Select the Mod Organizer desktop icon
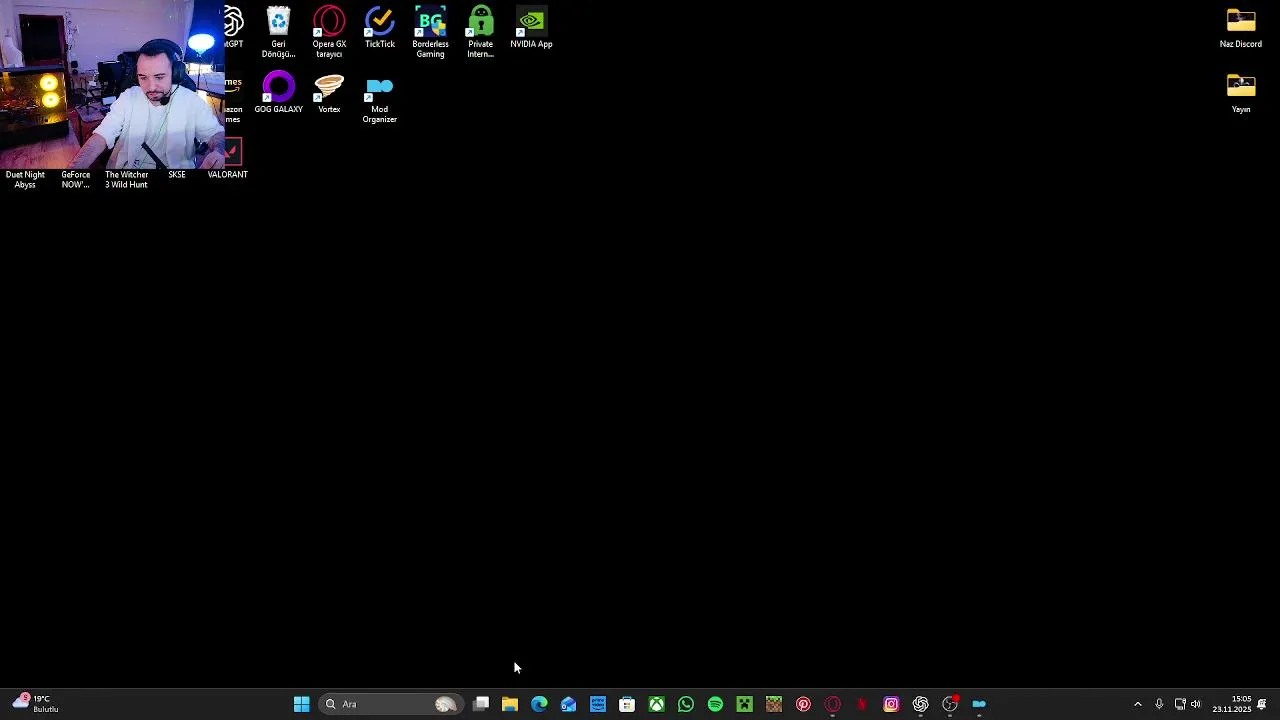 point(380,98)
